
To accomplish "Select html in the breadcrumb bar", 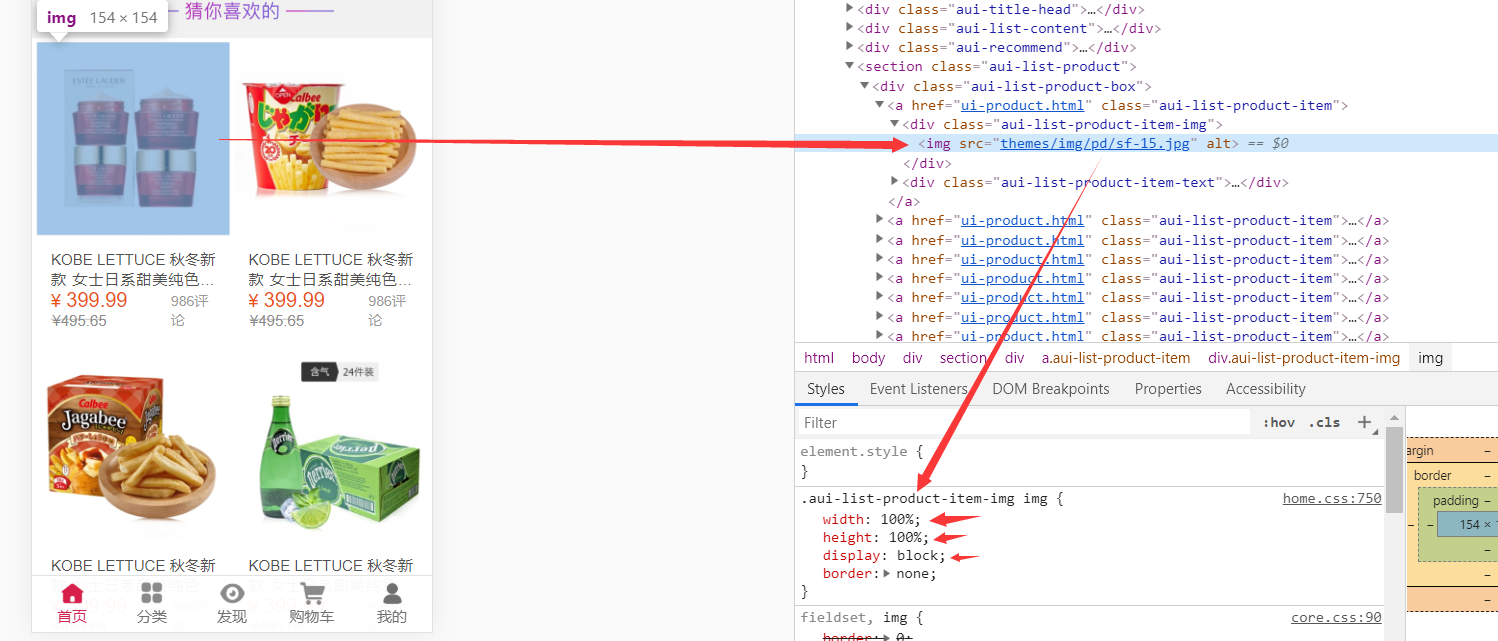I will 819,358.
